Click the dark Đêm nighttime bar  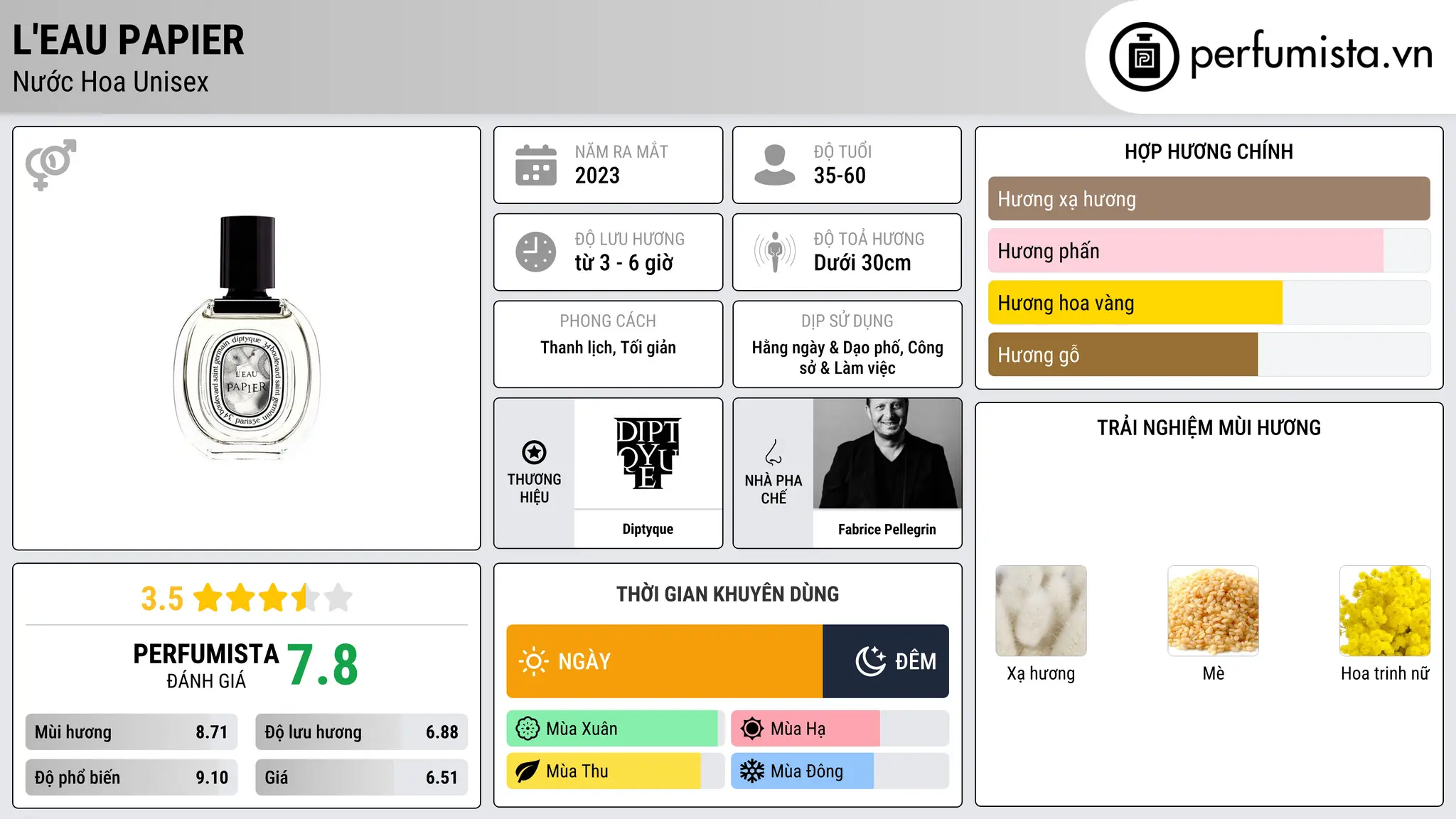click(x=886, y=661)
